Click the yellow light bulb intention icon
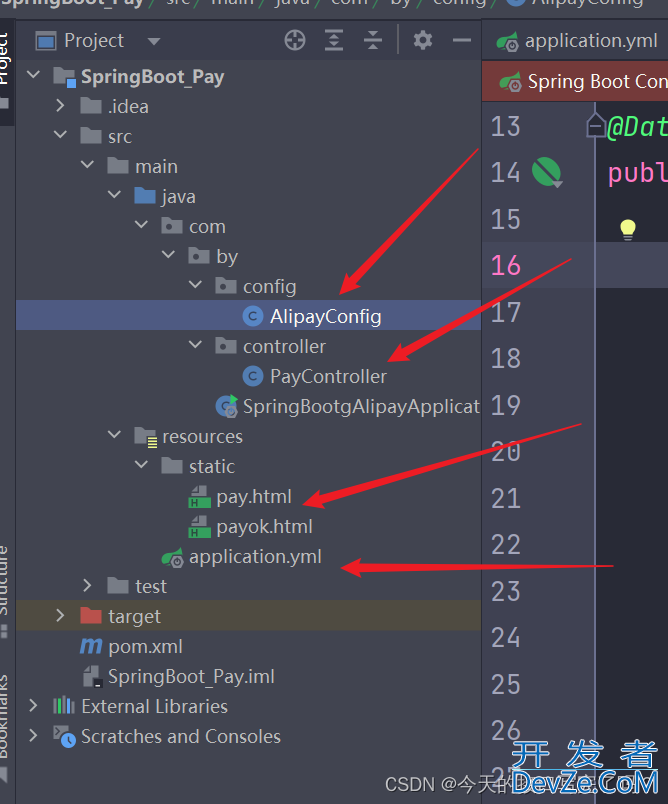The height and width of the screenshot is (804, 668). 627,229
